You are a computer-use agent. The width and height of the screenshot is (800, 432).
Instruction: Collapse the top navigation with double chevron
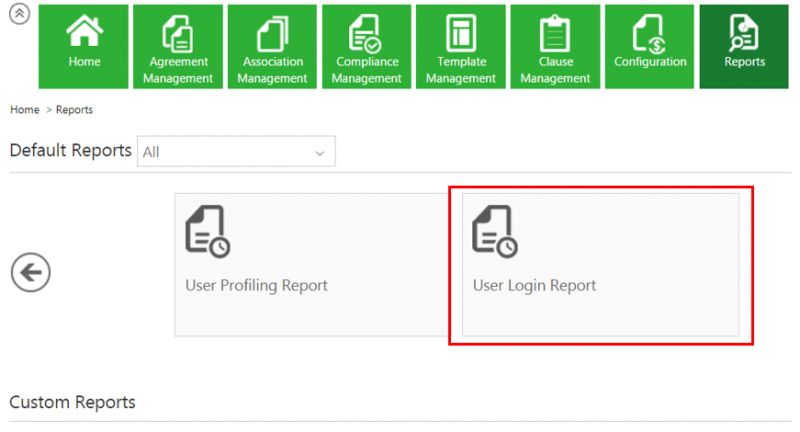[x=19, y=14]
